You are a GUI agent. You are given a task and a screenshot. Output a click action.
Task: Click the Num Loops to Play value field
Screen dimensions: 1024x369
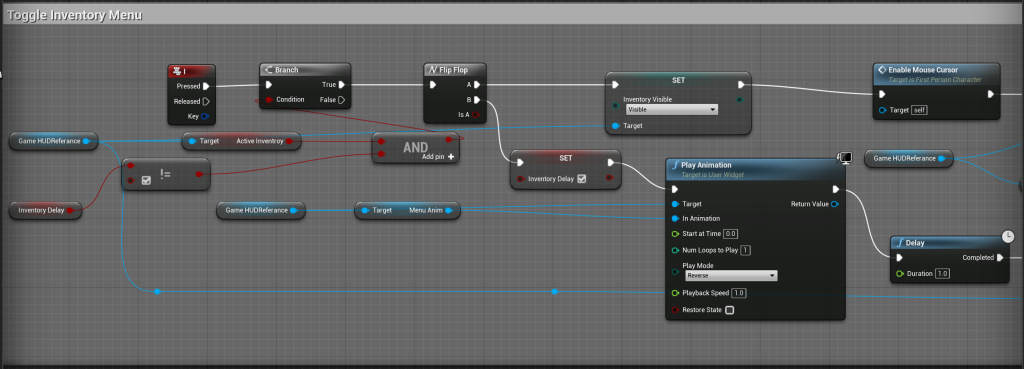pos(746,250)
